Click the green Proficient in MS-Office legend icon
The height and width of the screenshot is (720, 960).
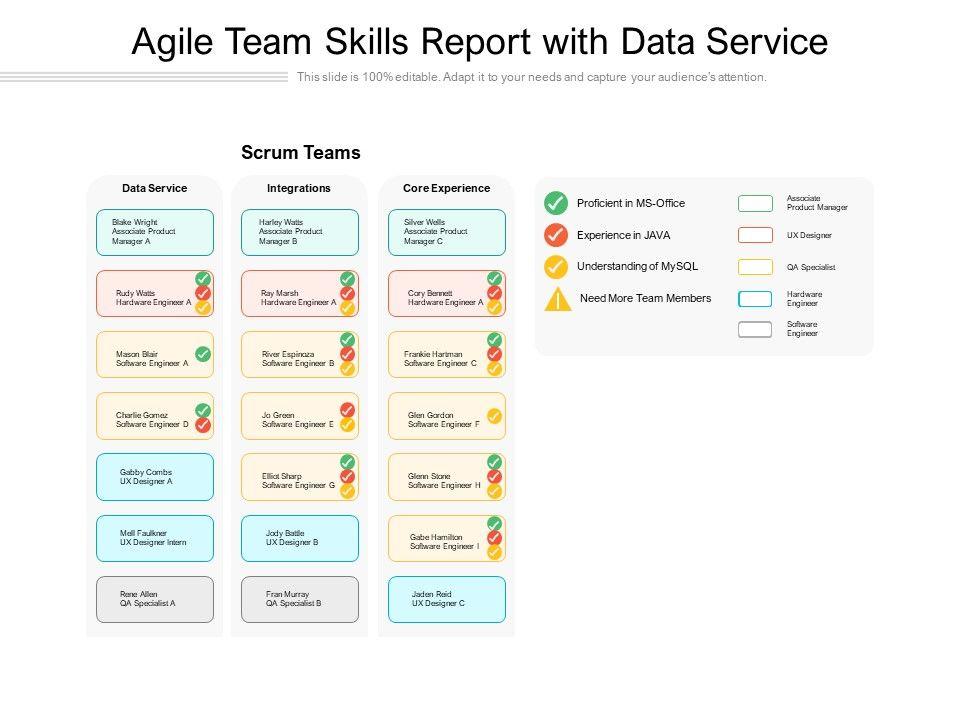tap(556, 203)
